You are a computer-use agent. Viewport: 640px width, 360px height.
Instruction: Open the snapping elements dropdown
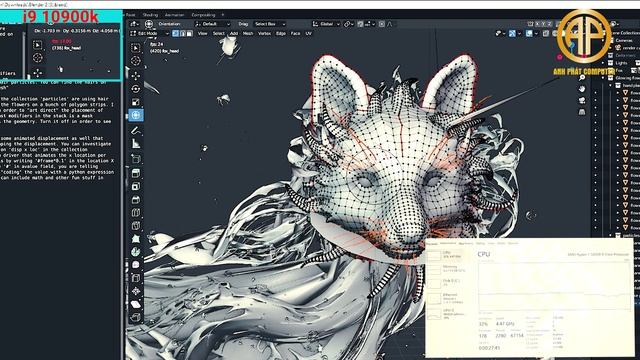(370, 24)
